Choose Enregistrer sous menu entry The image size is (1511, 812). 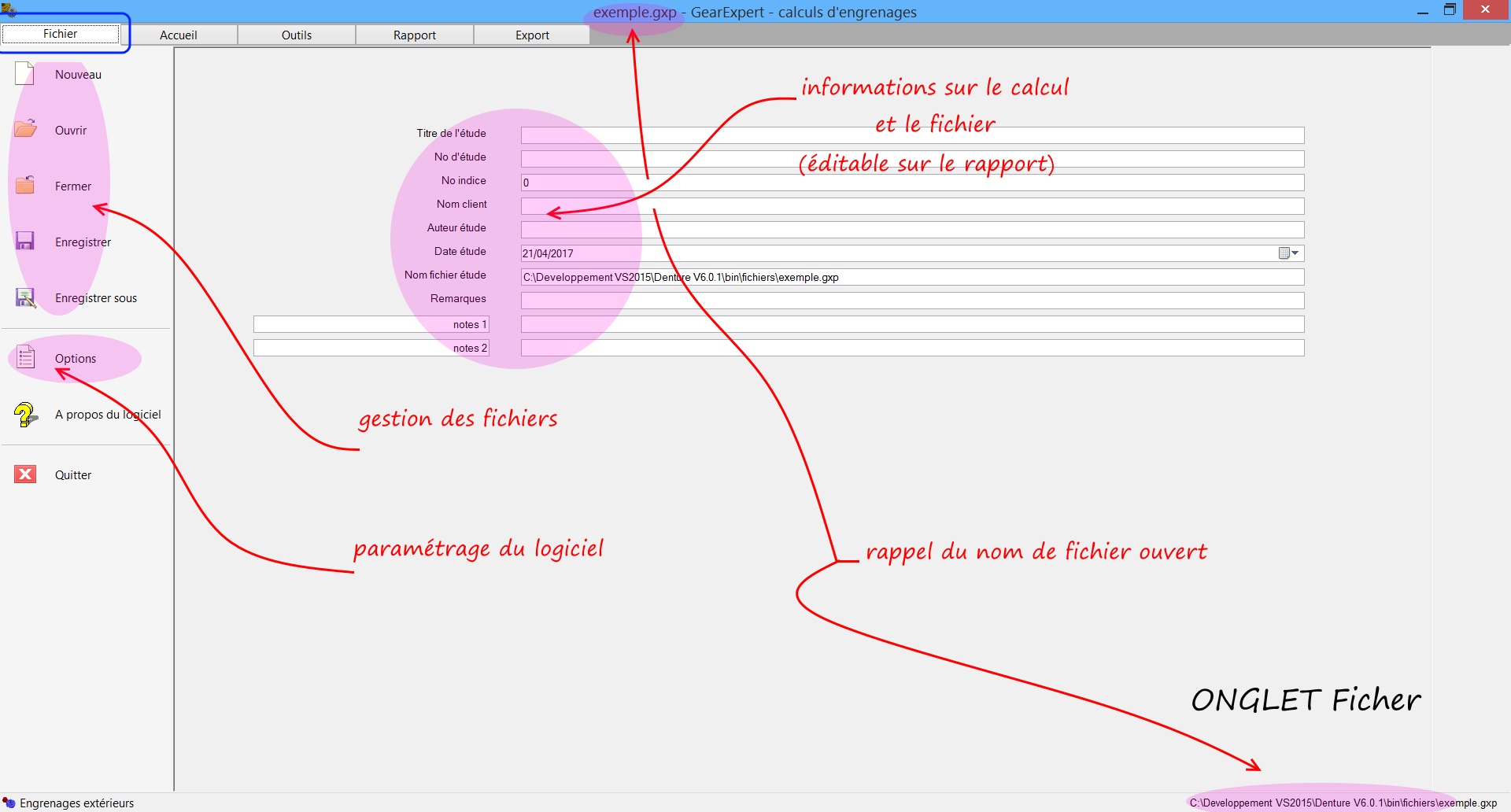pos(96,298)
